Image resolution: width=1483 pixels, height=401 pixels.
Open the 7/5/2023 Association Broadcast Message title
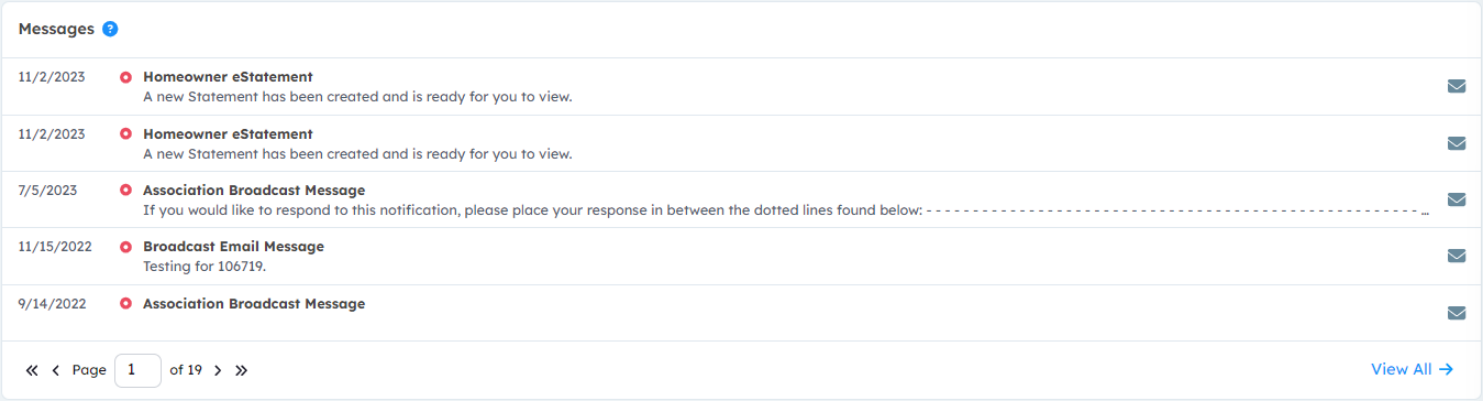pos(254,190)
